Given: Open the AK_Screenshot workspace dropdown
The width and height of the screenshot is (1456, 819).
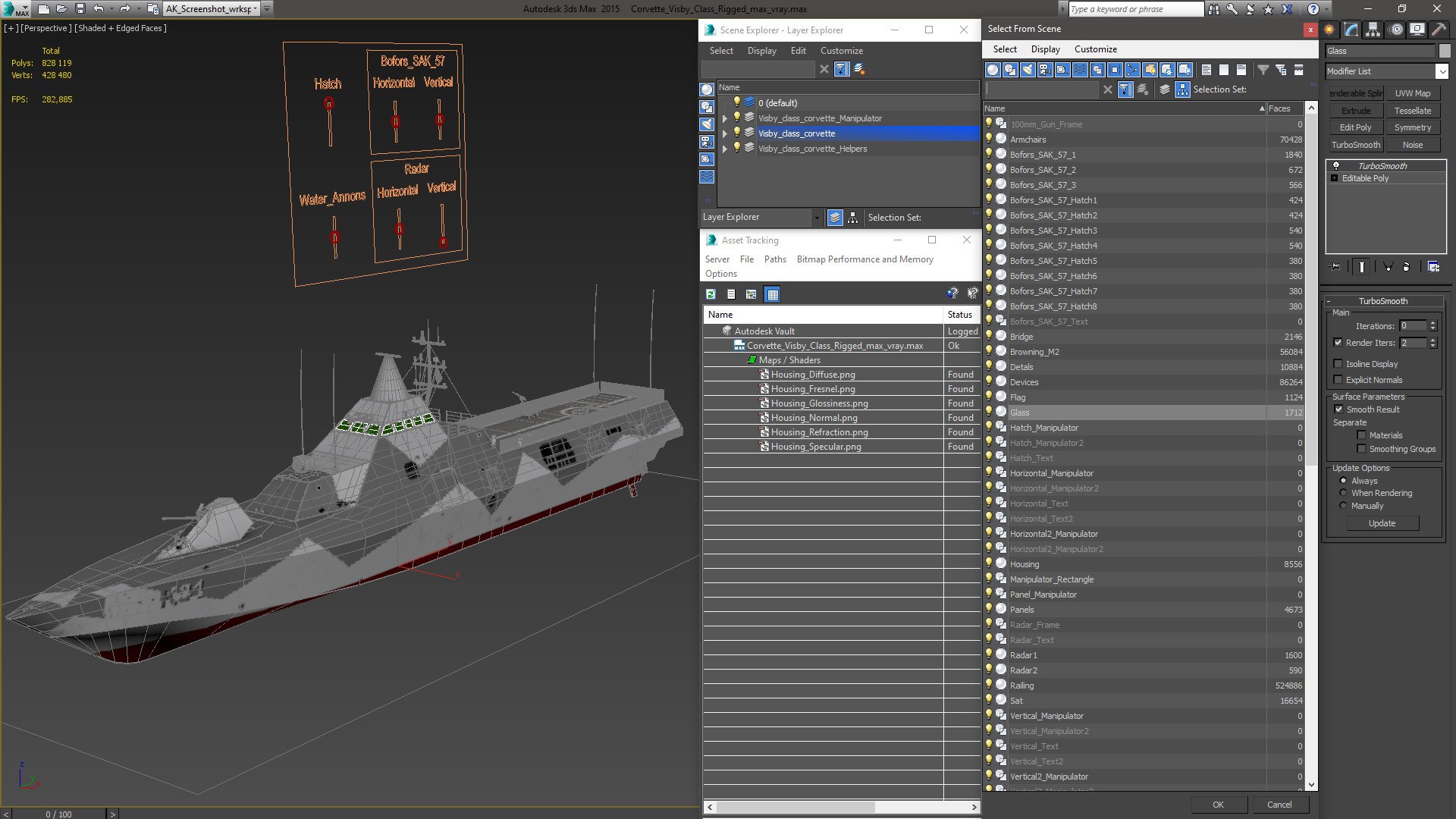Looking at the screenshot, I should [256, 9].
